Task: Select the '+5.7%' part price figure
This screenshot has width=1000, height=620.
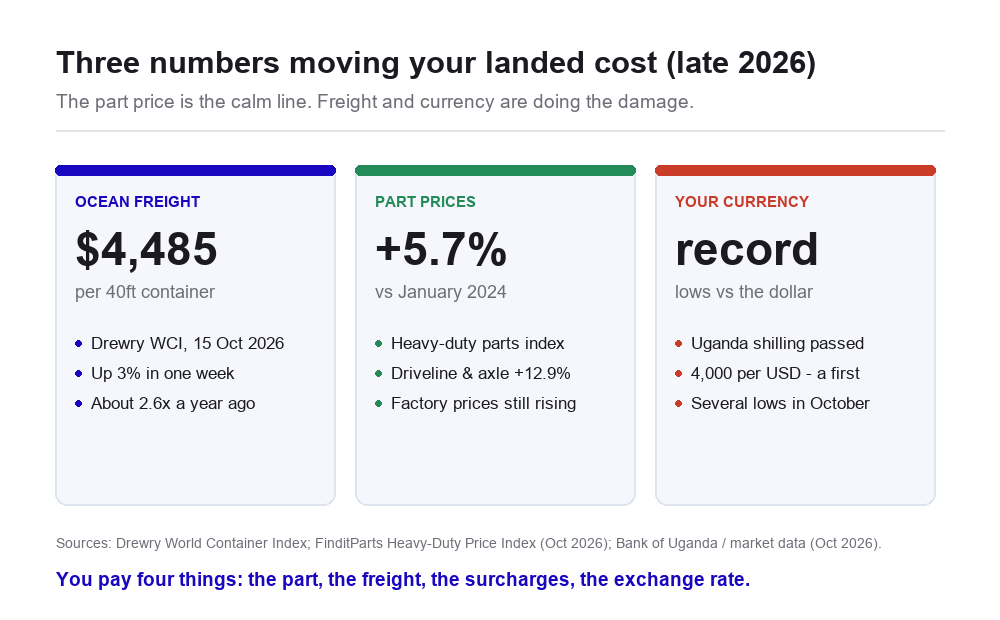Action: click(441, 249)
